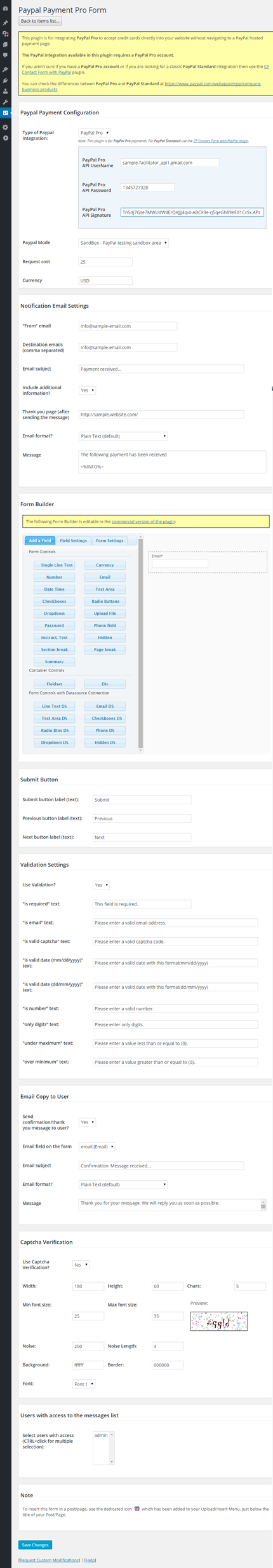Click the Help link at the bottom
273x1568 pixels.
click(90, 1560)
